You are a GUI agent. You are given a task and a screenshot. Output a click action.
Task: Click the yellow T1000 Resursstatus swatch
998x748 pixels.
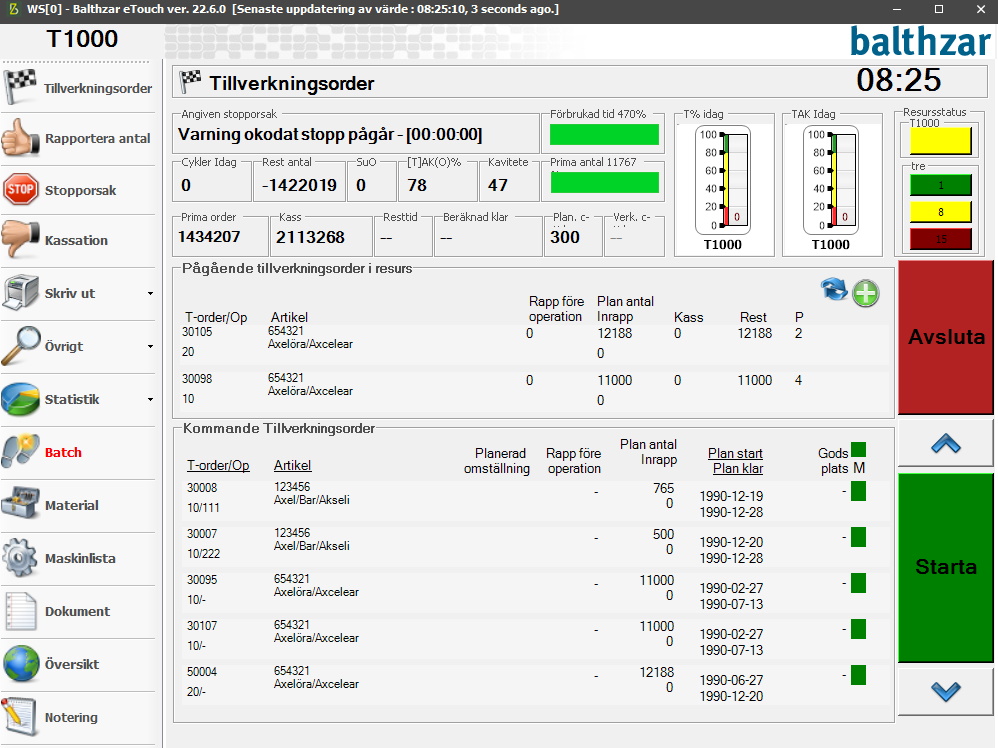pos(941,141)
